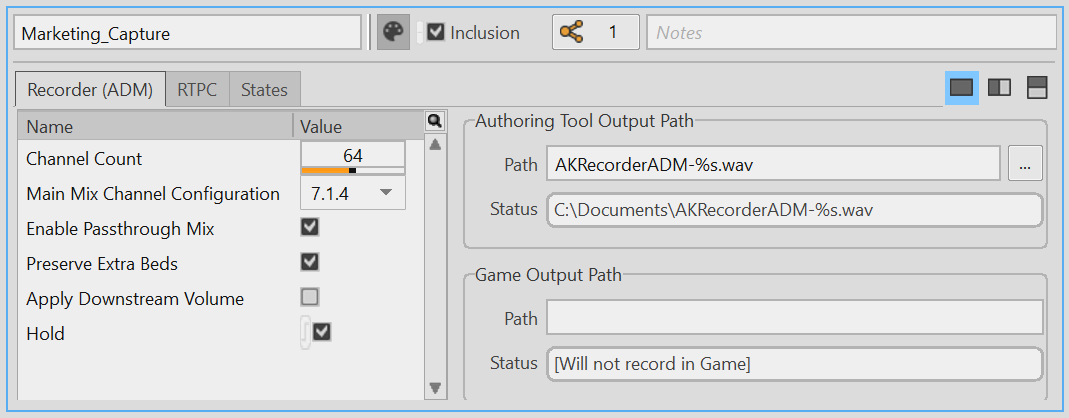The height and width of the screenshot is (418, 1069).
Task: Click the search magnifier icon in property list
Action: pos(434,121)
